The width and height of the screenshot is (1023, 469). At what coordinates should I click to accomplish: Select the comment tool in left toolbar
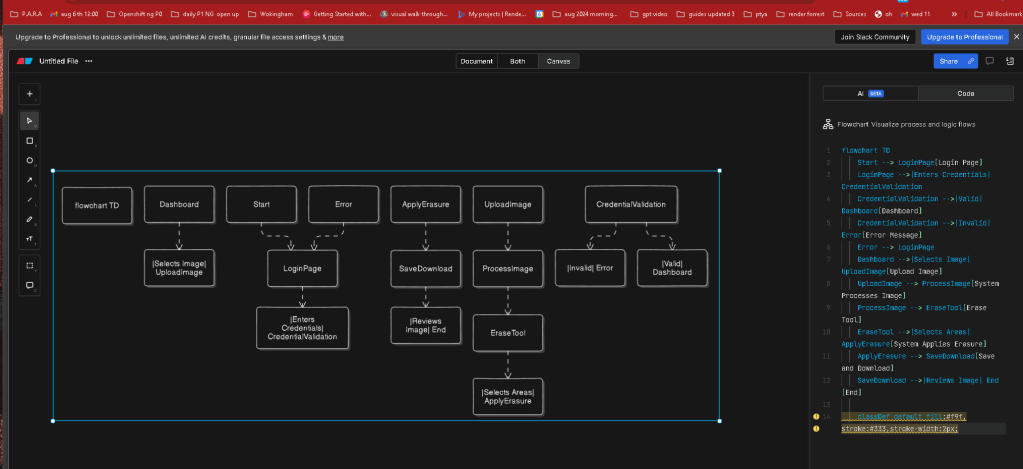[x=29, y=285]
